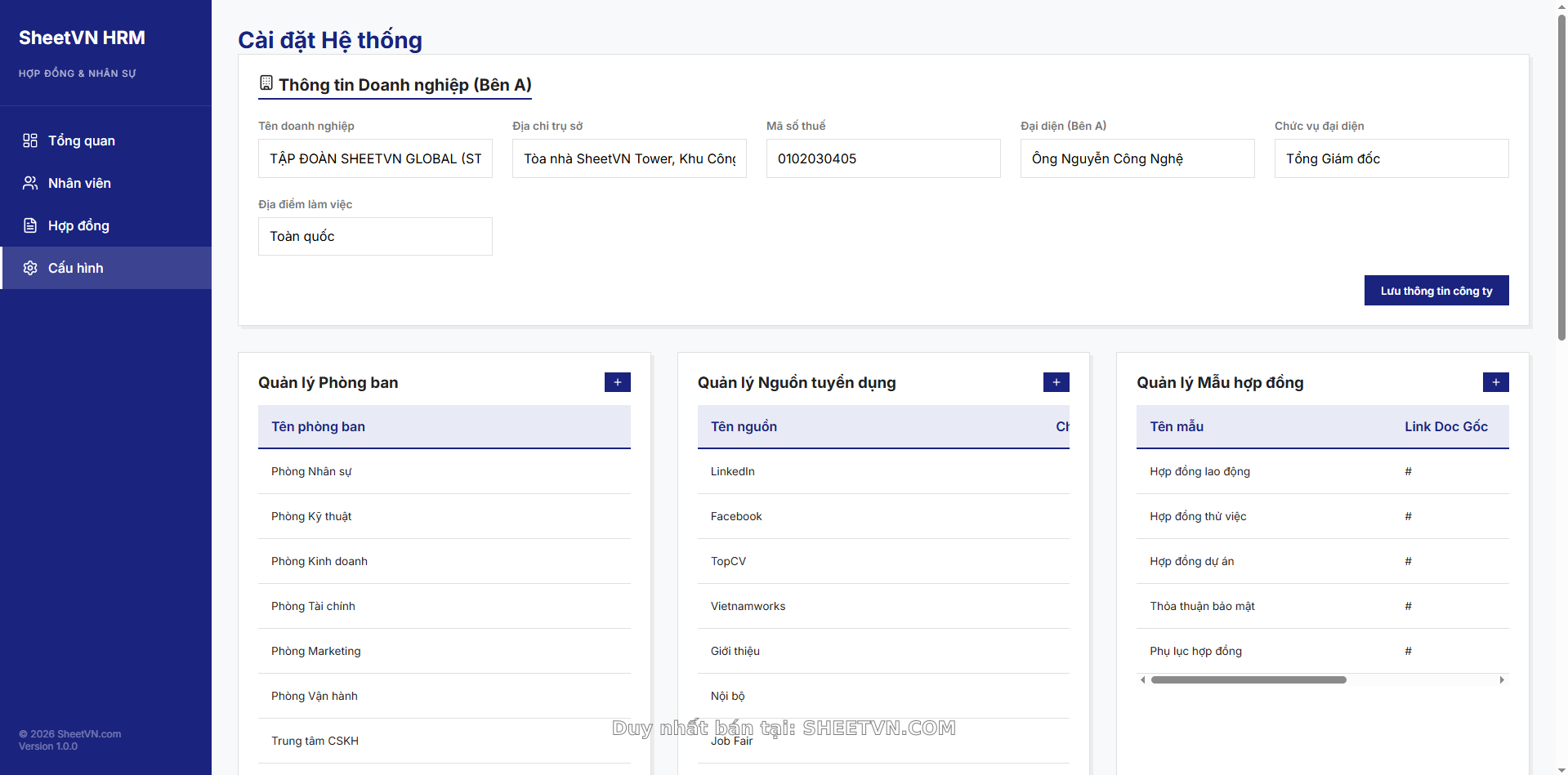
Task: Click the Tổng quan dashboard icon
Action: (30, 140)
